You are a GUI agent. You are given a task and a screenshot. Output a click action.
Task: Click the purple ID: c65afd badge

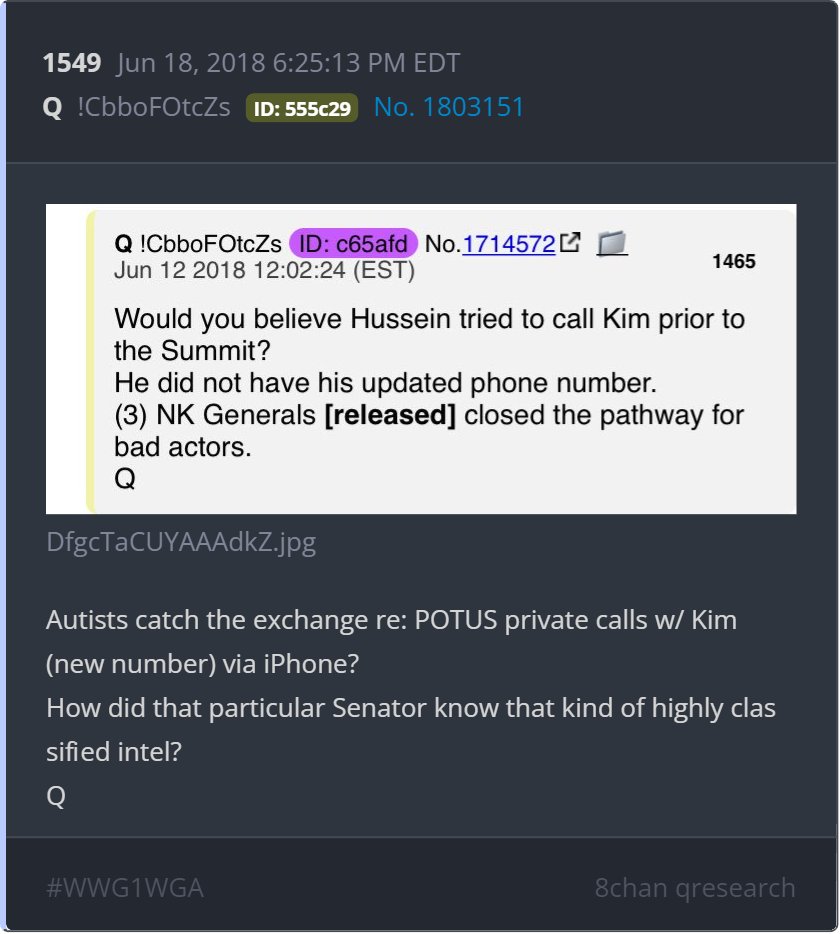[x=353, y=244]
